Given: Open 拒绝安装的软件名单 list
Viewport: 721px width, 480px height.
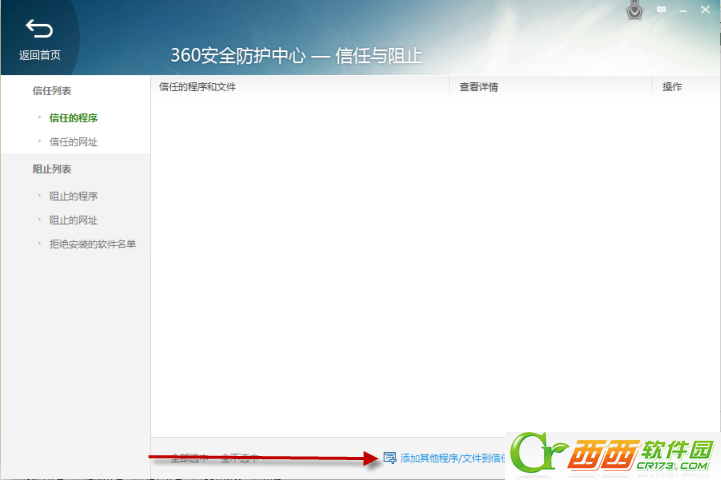Looking at the screenshot, I should 92,244.
